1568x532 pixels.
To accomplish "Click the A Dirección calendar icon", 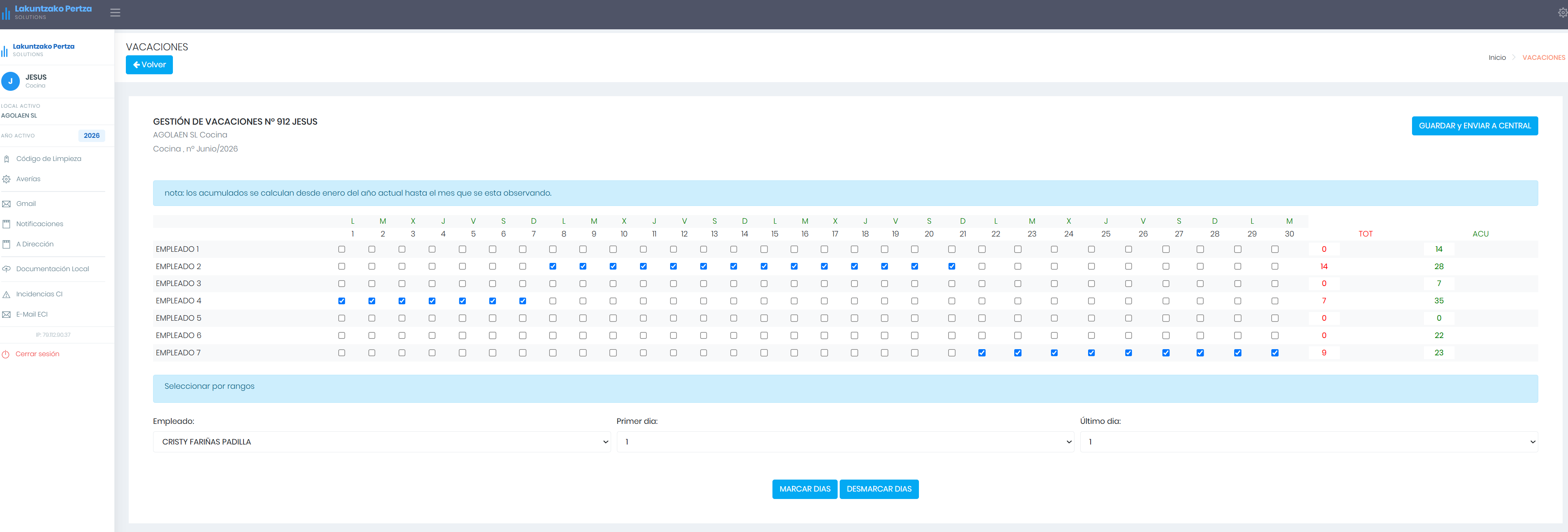I will [7, 244].
